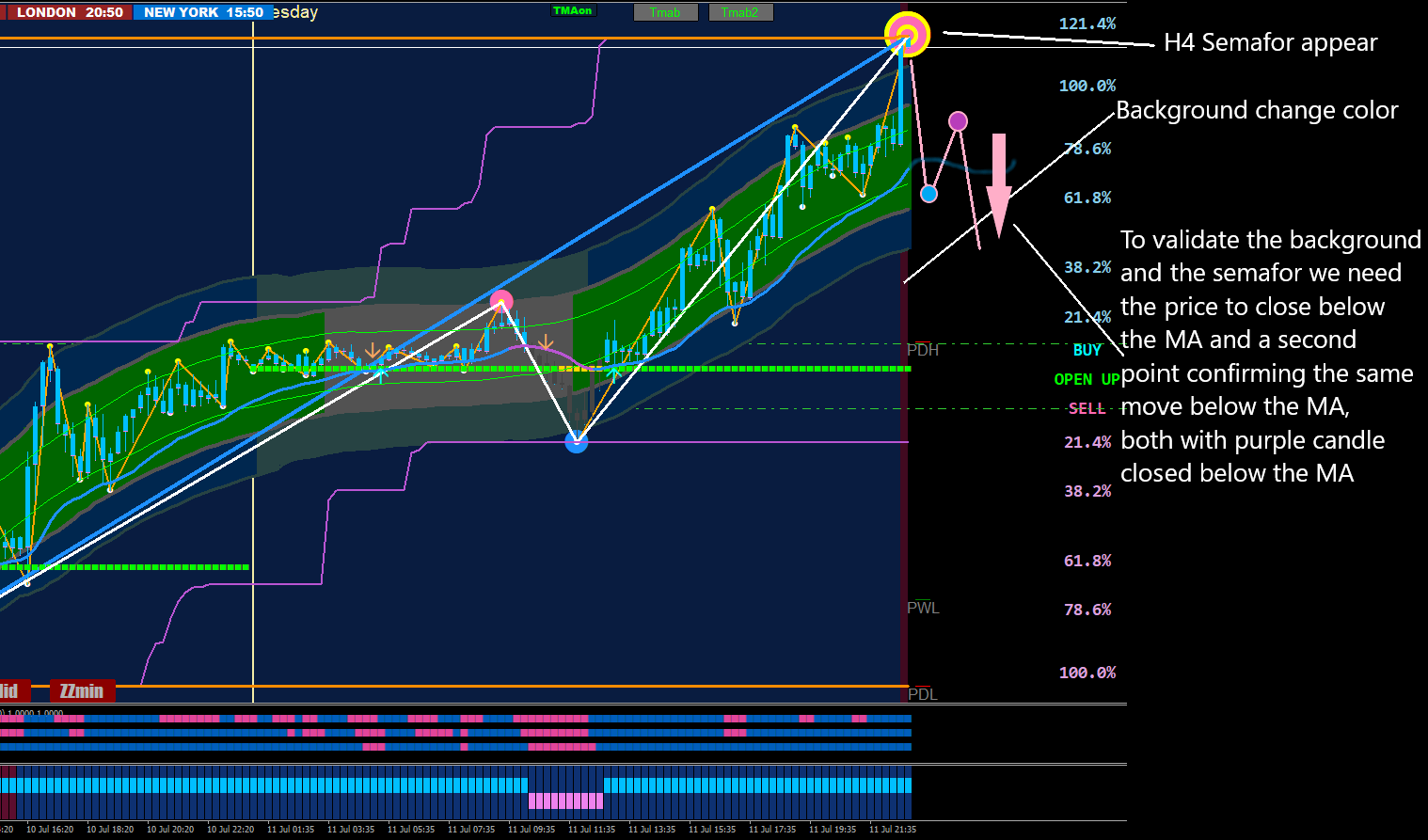Image resolution: width=1428 pixels, height=840 pixels.
Task: Click the TMAon toggle button
Action: click(572, 11)
